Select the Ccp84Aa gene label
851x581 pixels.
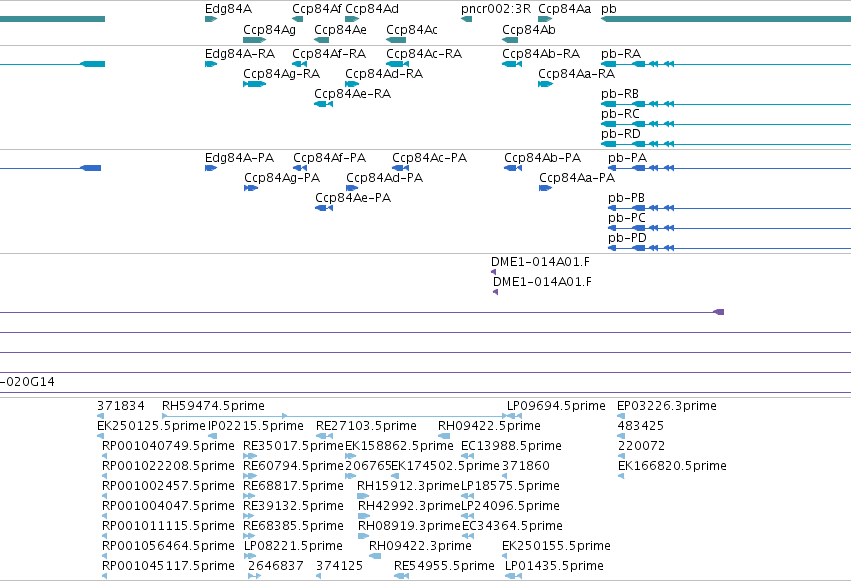click(564, 9)
